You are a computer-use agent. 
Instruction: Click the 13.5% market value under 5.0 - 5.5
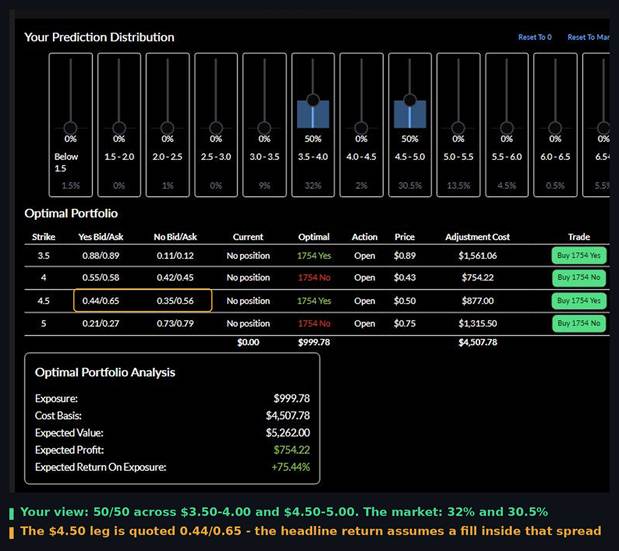tap(458, 186)
